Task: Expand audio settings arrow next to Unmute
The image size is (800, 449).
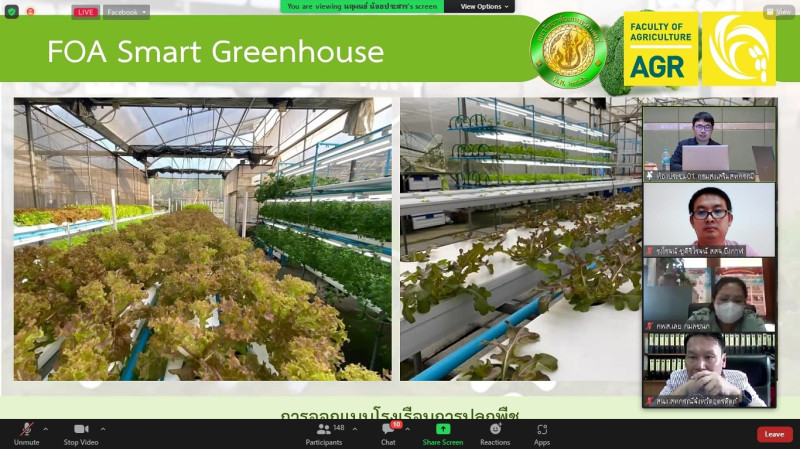Action: pos(45,429)
